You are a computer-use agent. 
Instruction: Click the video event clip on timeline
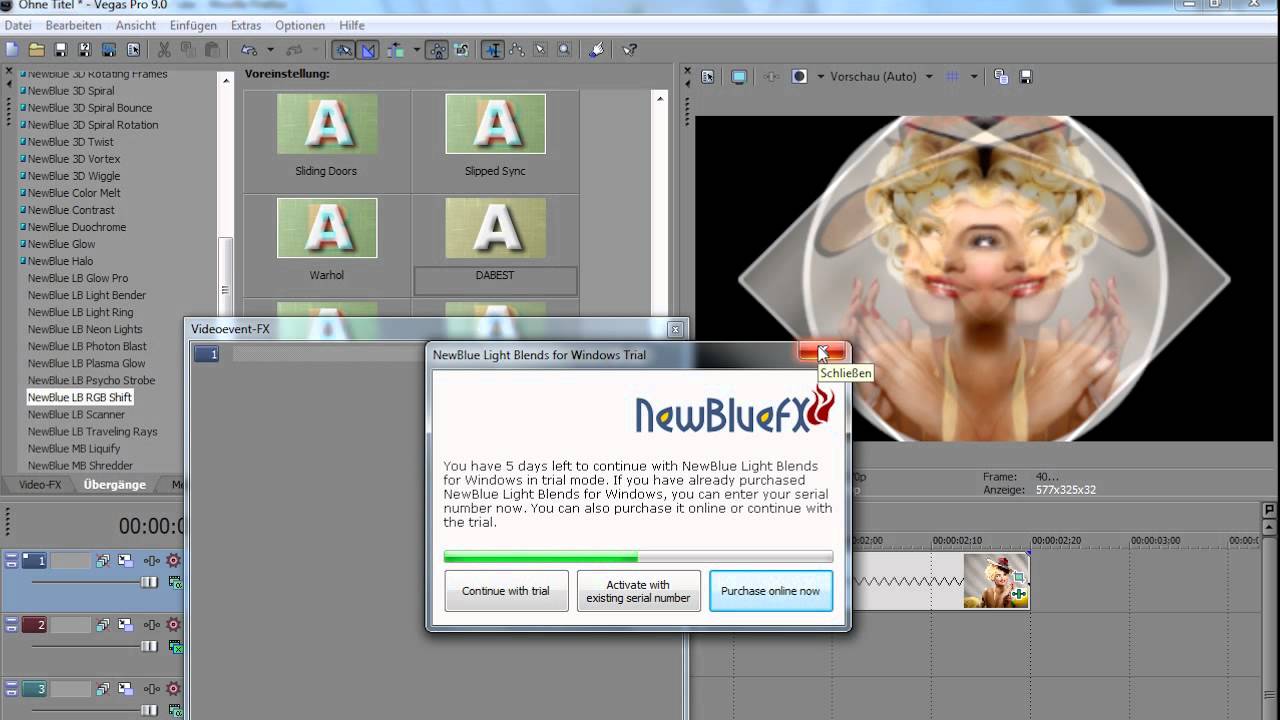996,581
